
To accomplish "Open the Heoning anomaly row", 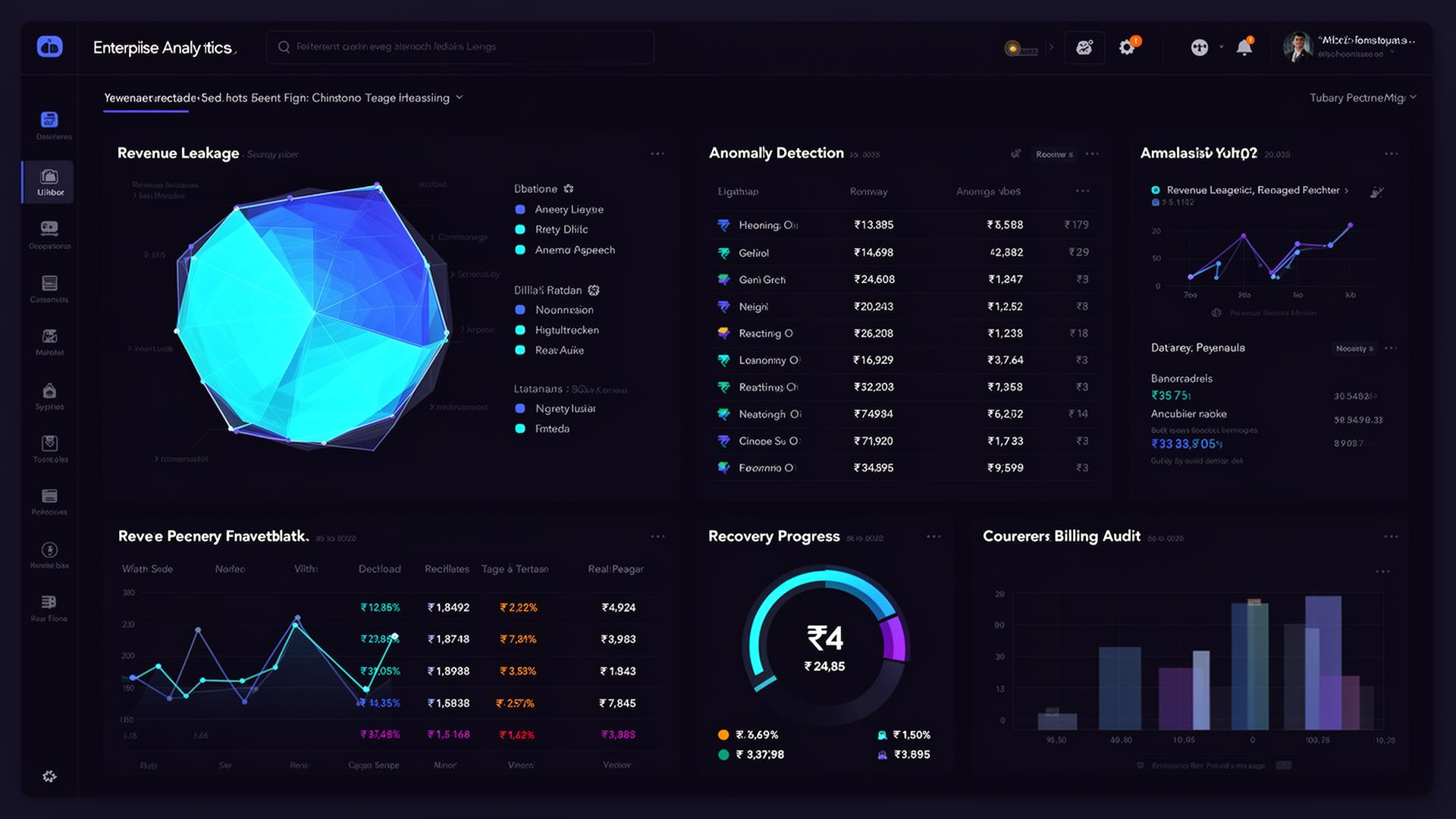I will tap(902, 225).
